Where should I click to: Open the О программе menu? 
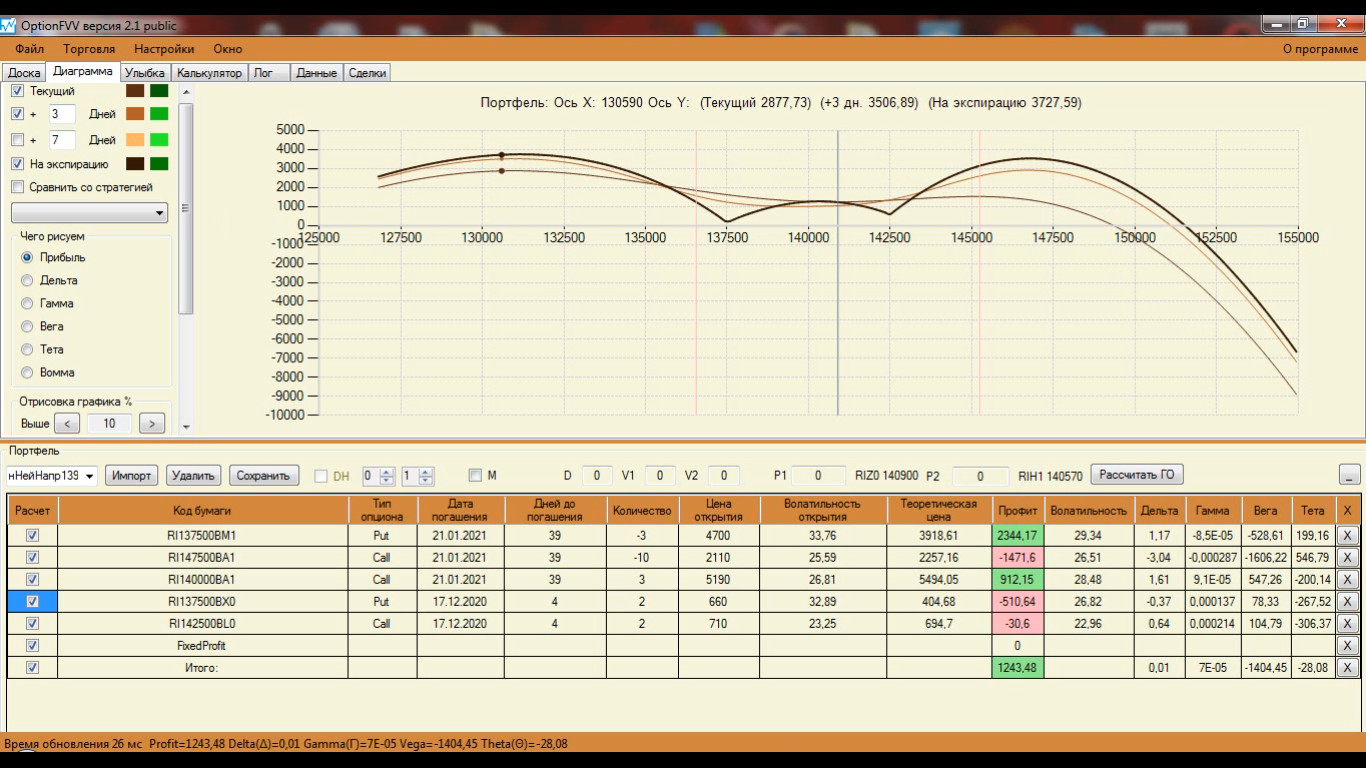click(x=1321, y=48)
